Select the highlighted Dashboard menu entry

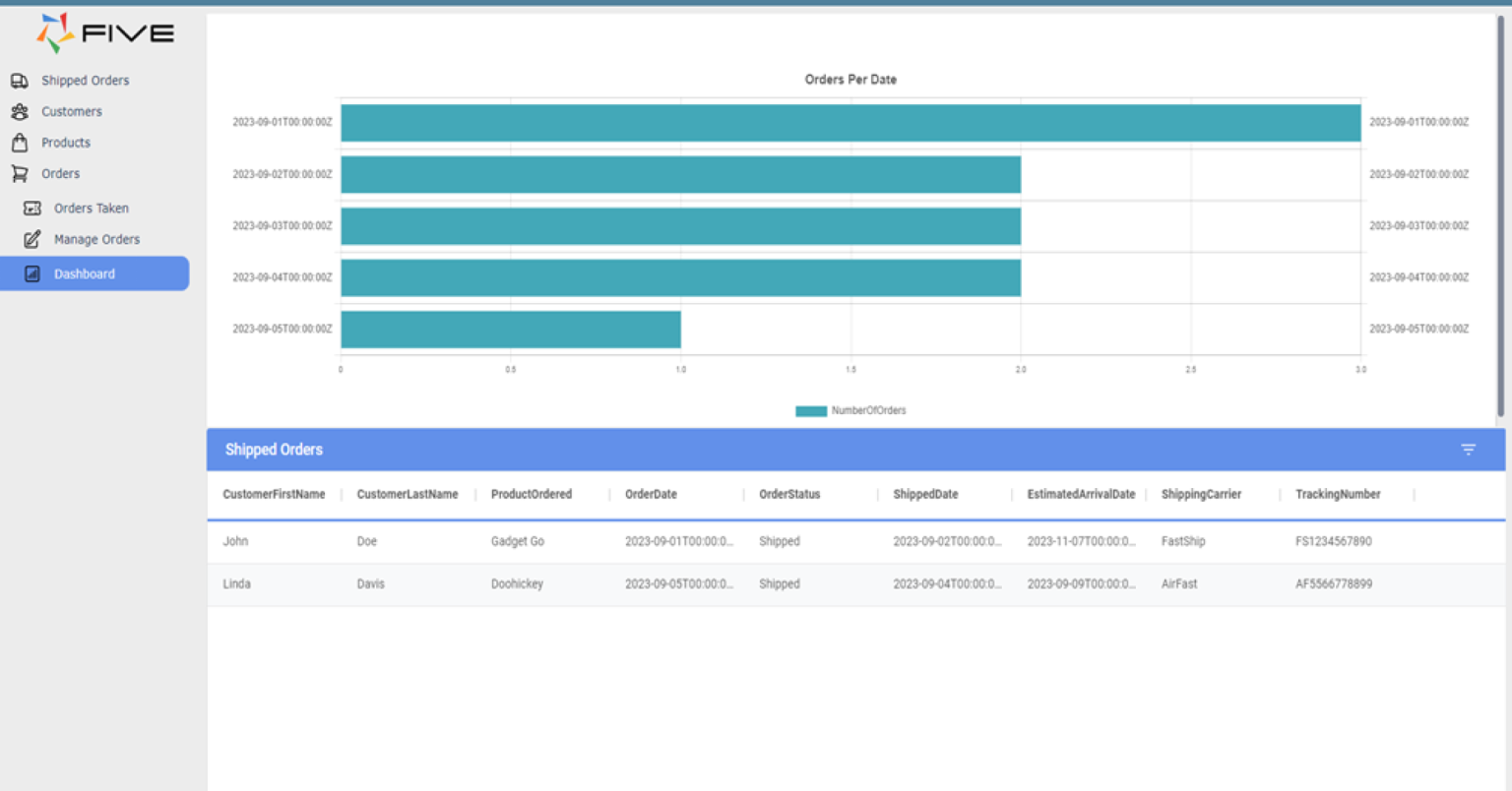click(x=85, y=274)
